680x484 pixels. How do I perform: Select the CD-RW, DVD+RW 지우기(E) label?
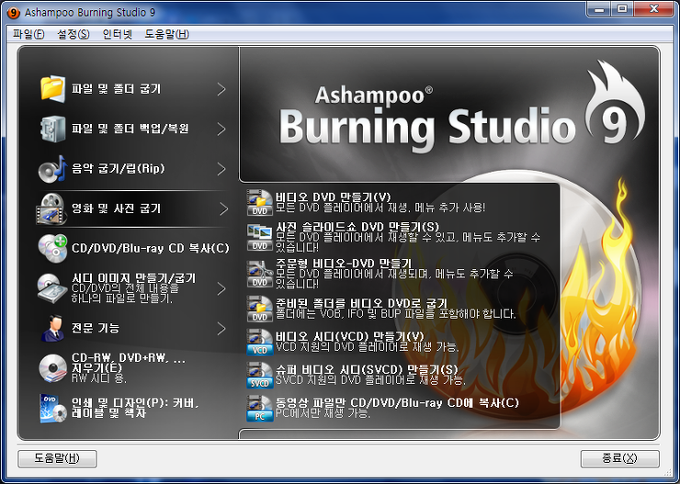129,363
